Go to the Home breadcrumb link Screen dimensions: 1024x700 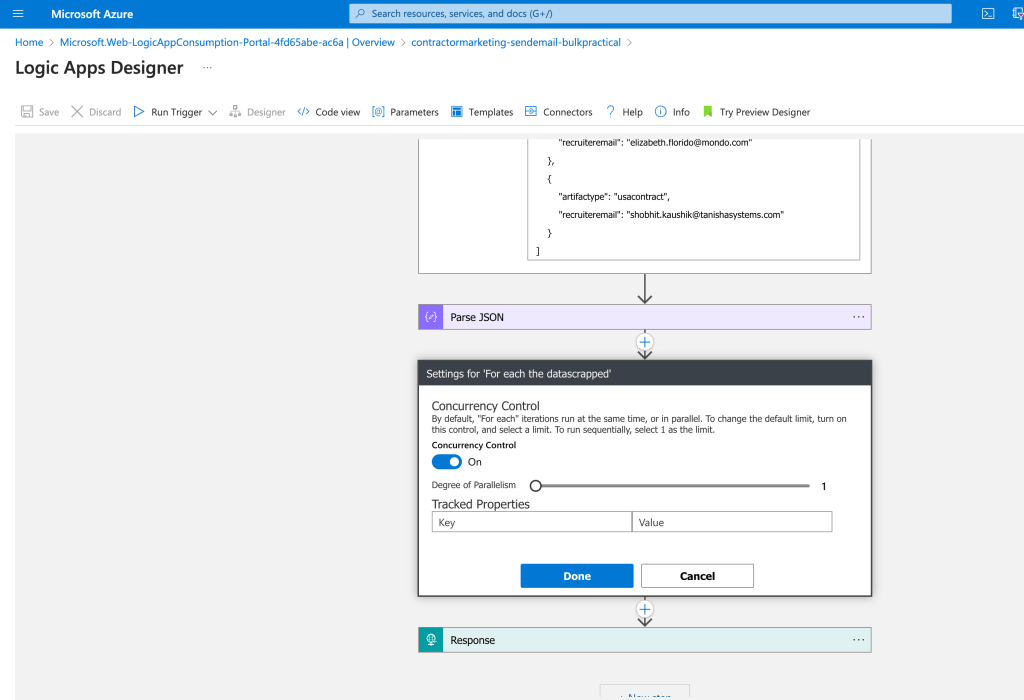click(29, 42)
